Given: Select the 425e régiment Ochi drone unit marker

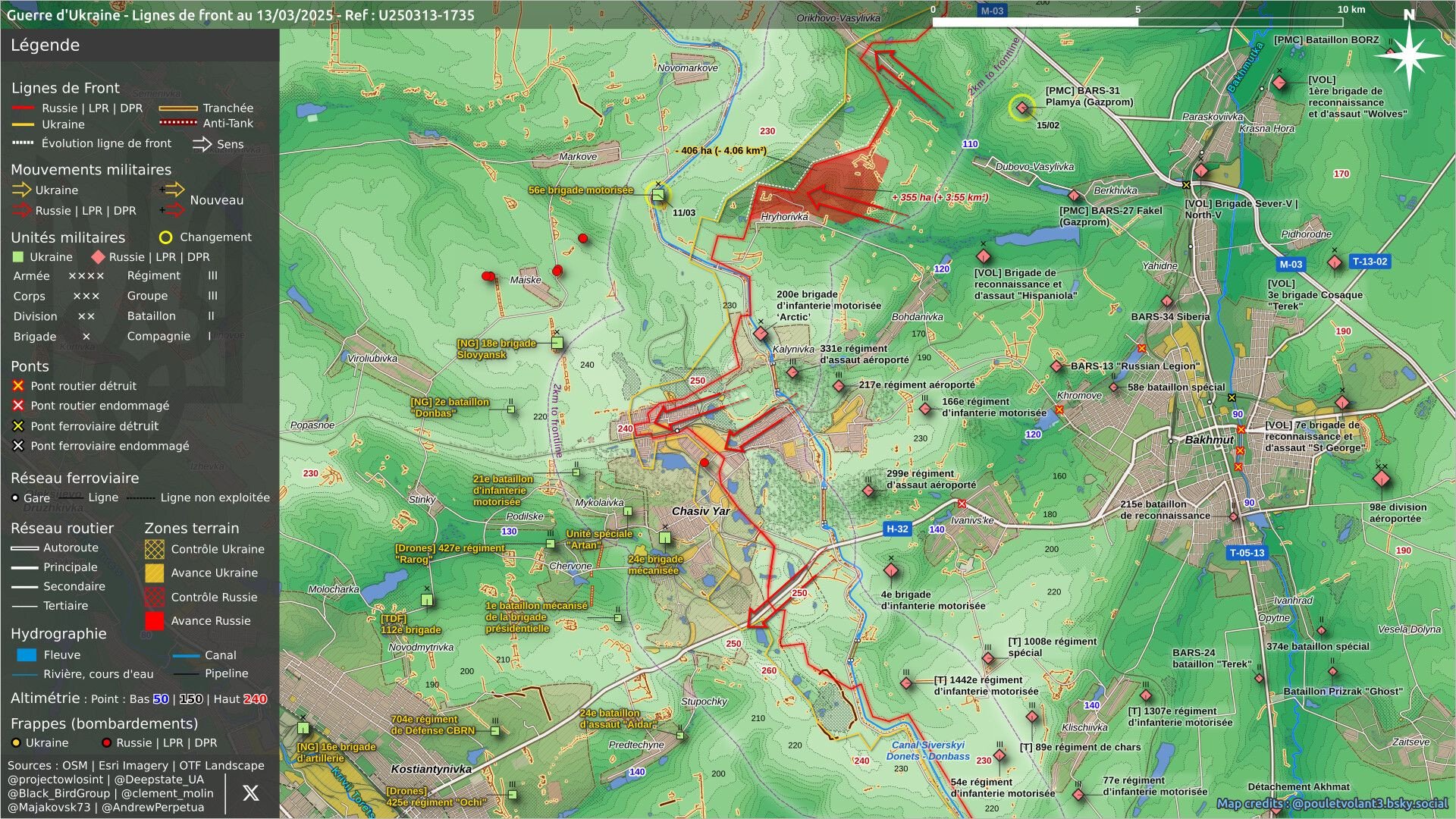Looking at the screenshot, I should coord(513,795).
